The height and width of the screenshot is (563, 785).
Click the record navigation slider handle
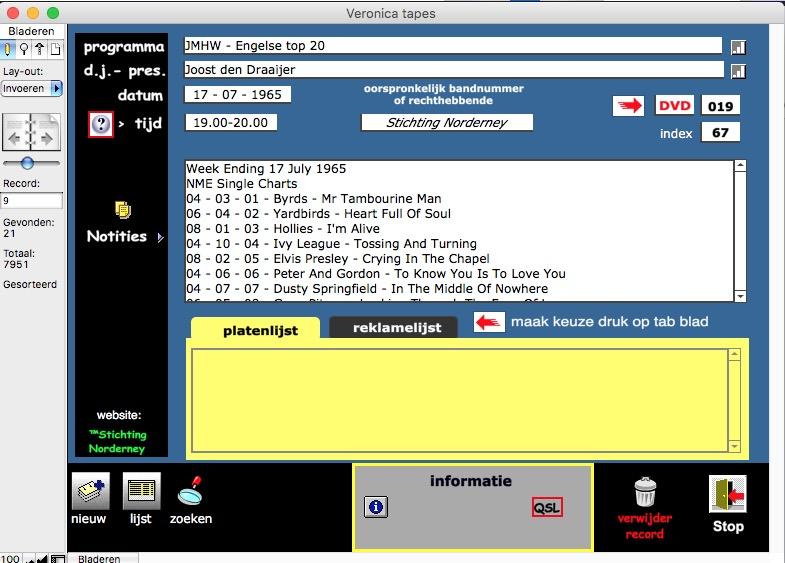point(27,162)
